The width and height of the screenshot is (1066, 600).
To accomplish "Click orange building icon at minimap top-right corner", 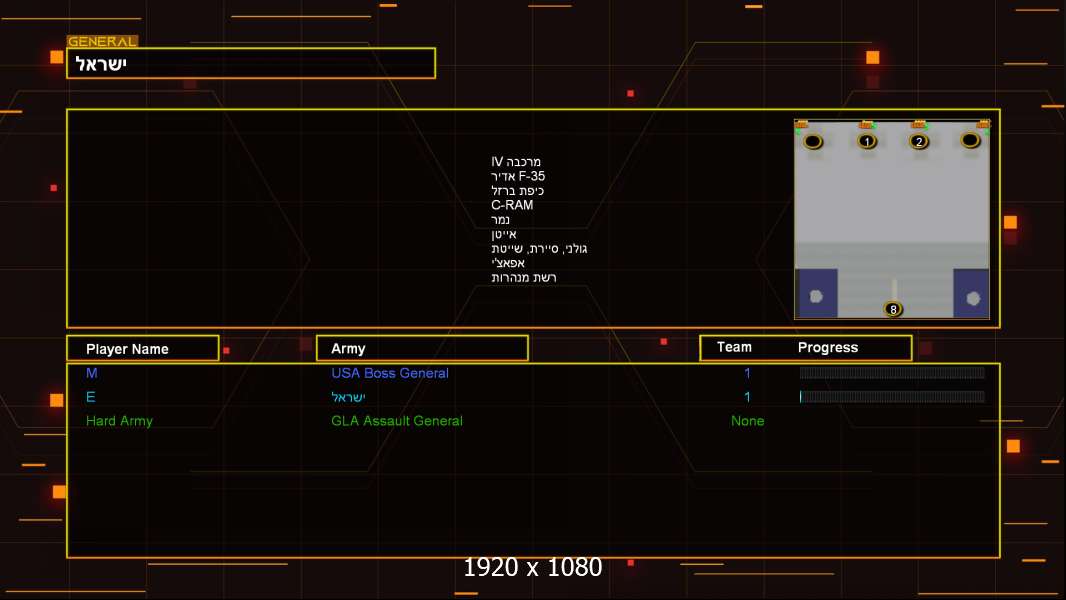I will coord(983,124).
